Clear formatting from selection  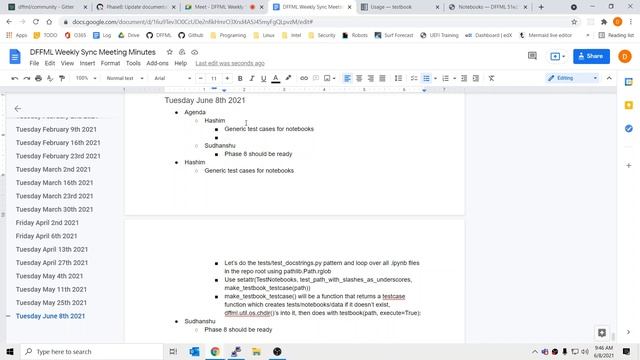pyautogui.click(x=491, y=78)
